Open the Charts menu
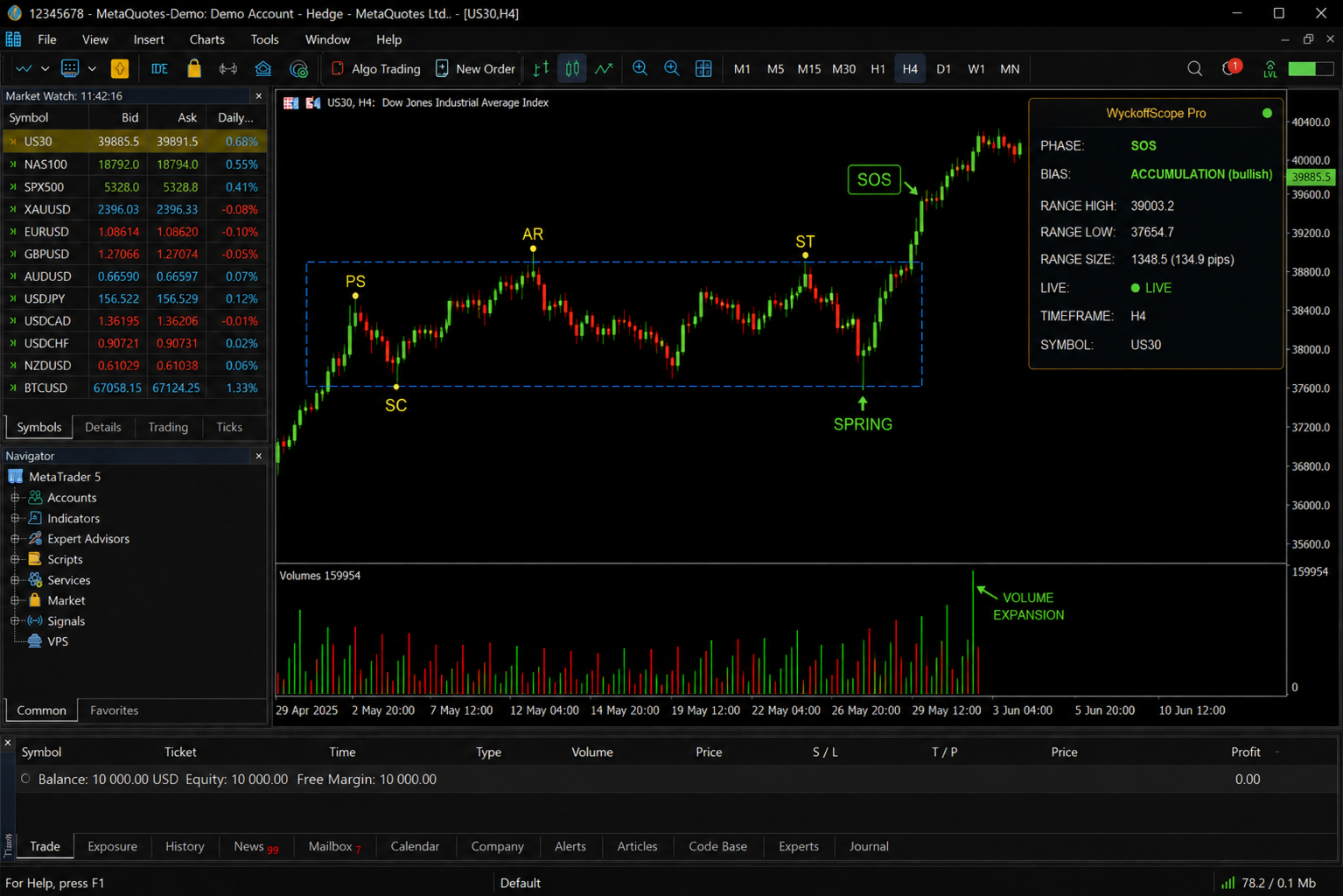Screen dimensions: 1343x896 [x=206, y=39]
